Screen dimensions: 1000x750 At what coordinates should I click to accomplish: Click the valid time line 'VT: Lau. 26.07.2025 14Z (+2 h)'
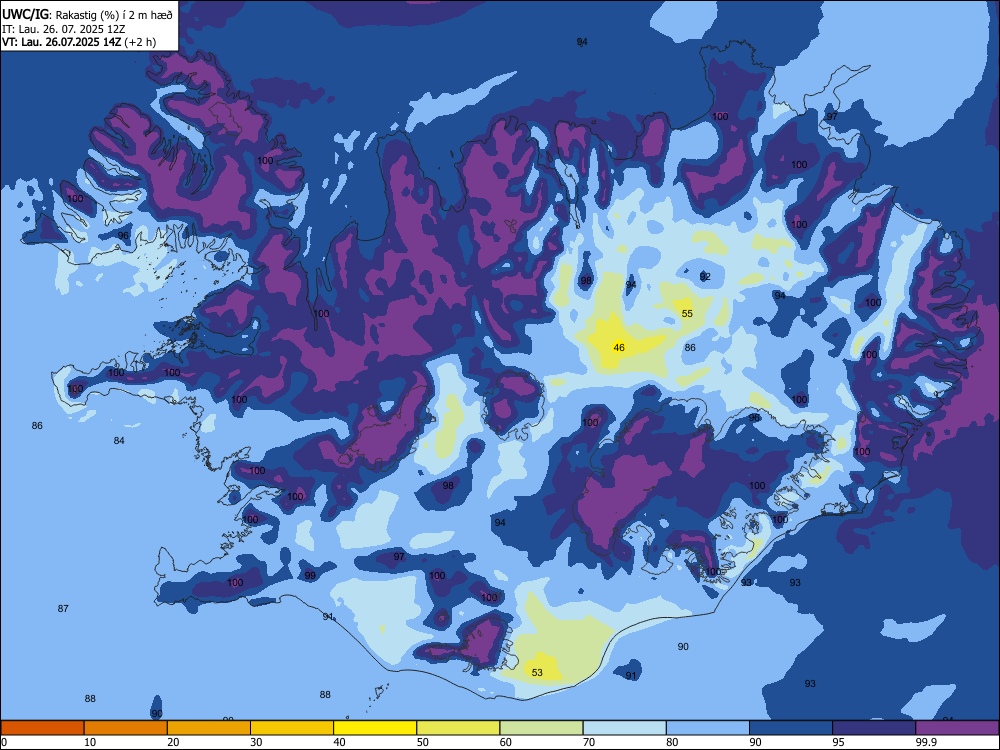pyautogui.click(x=79, y=42)
